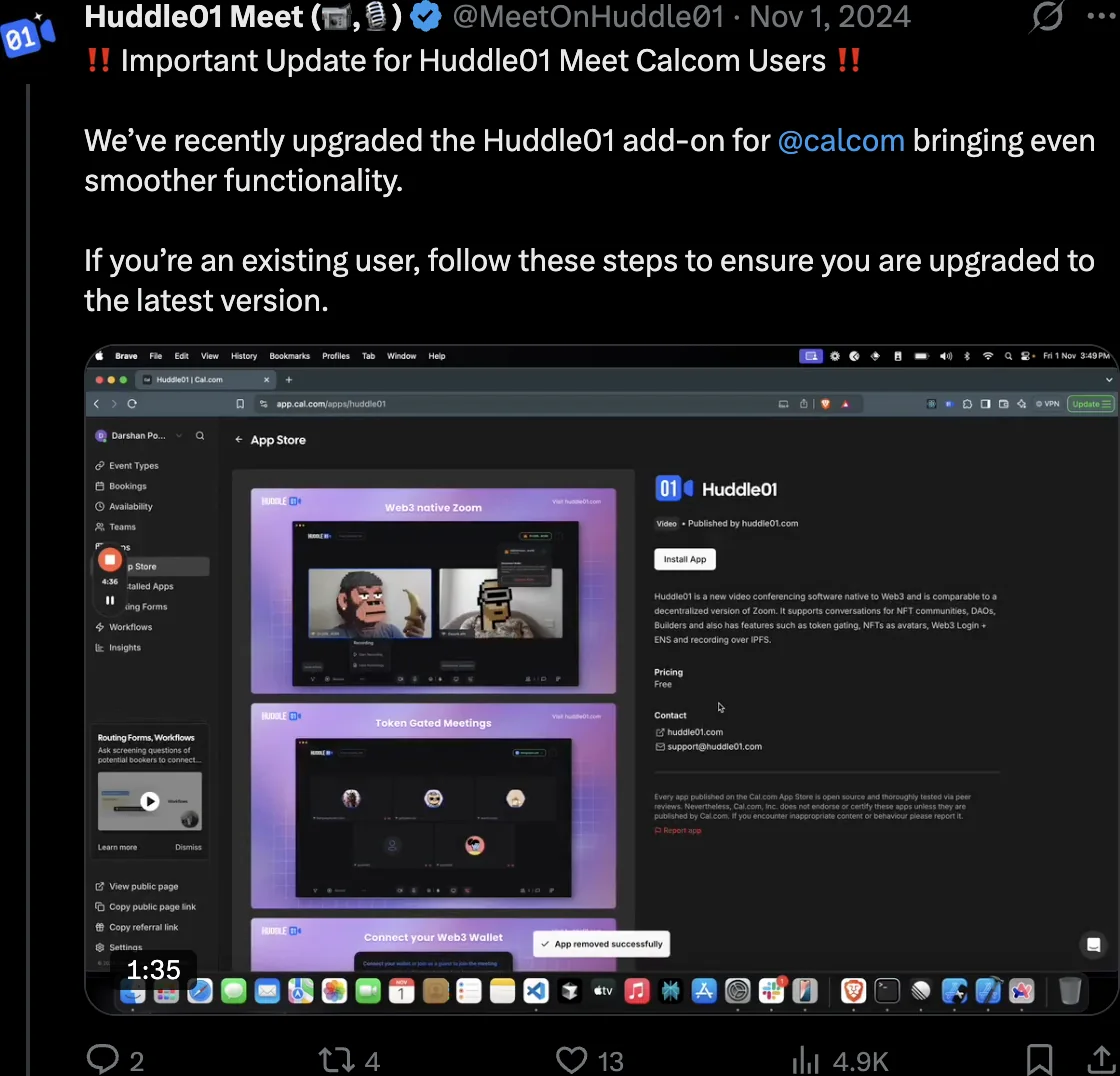The image size is (1120, 1076).
Task: Open the intercom chat bubble icon
Action: point(1093,945)
